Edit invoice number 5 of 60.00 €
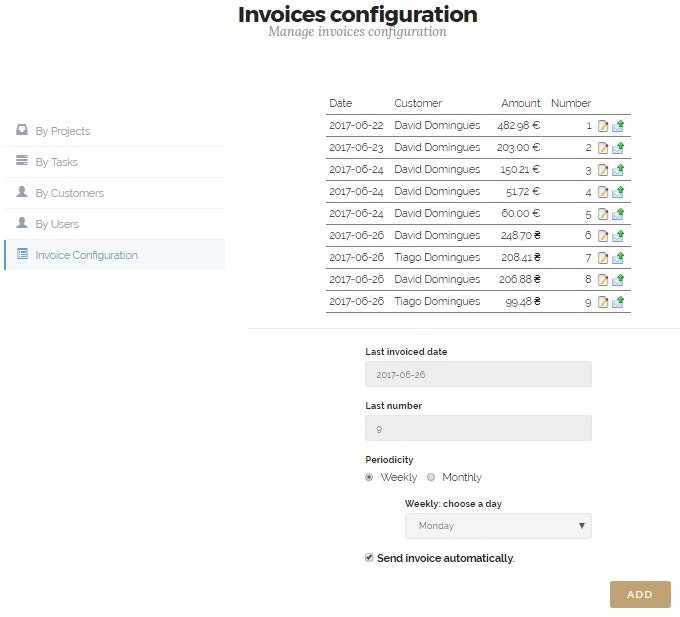Screen dimensions: 680x617 click(603, 214)
